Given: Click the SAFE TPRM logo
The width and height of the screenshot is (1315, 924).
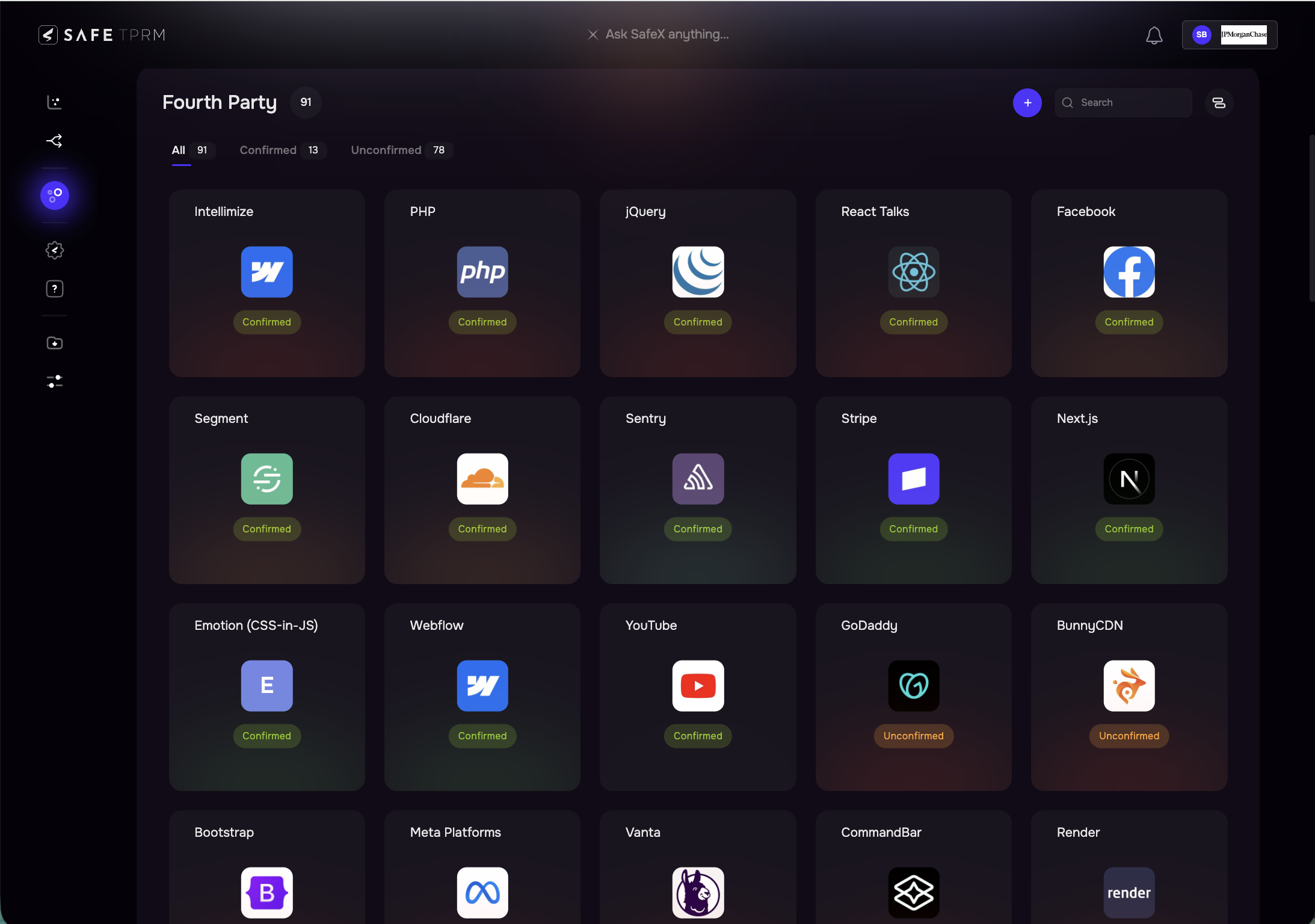Looking at the screenshot, I should [102, 35].
